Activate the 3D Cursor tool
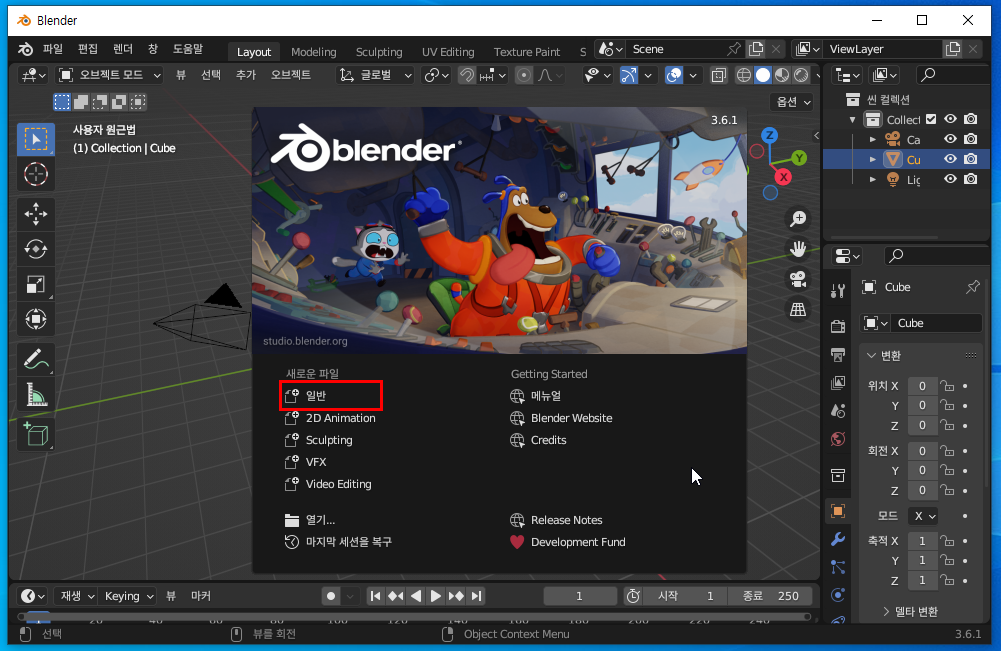The width and height of the screenshot is (1001, 651). click(36, 174)
